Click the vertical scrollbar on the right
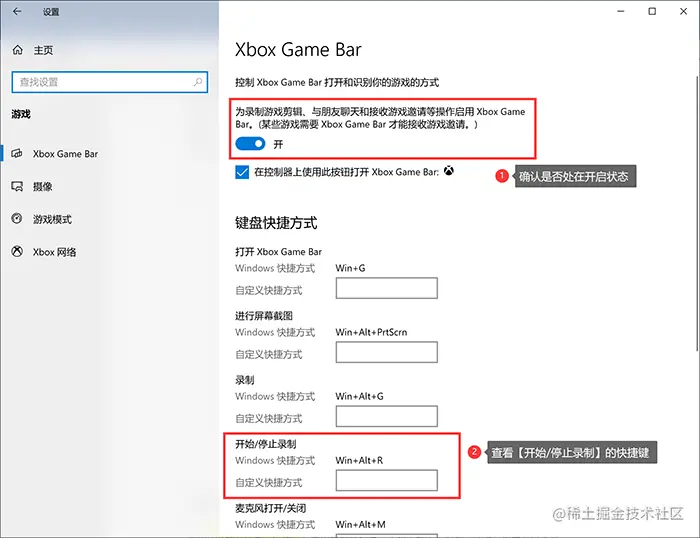Viewport: 700px width, 538px height. [x=697, y=213]
